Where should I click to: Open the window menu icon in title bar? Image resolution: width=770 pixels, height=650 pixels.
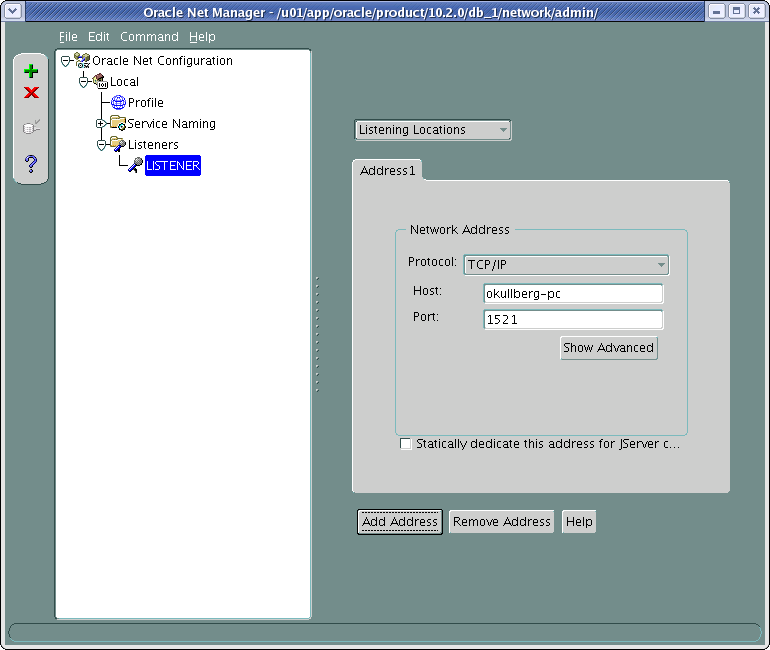(x=13, y=11)
